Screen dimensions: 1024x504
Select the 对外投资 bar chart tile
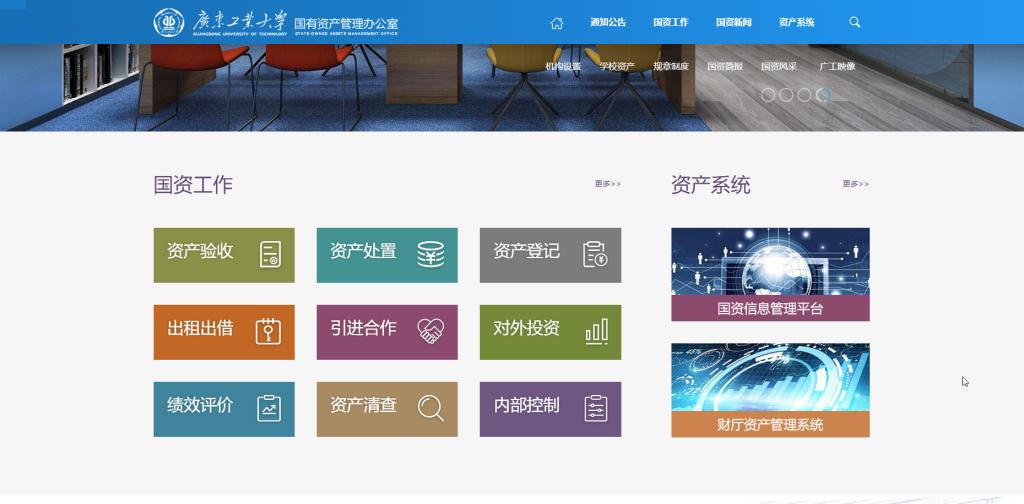click(550, 331)
